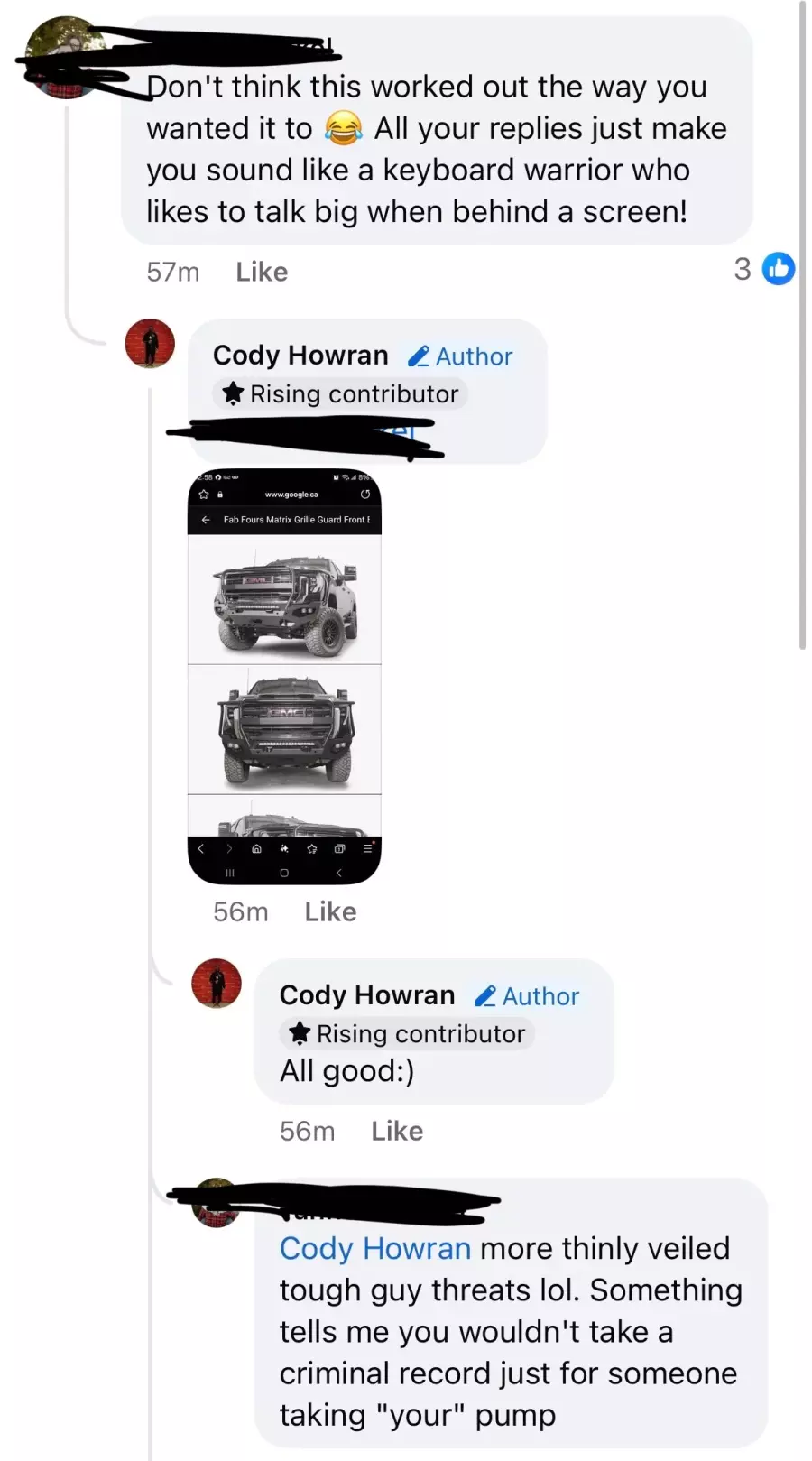Image resolution: width=812 pixels, height=1461 pixels.
Task: Like the truck screenshot reply
Action: 330,911
